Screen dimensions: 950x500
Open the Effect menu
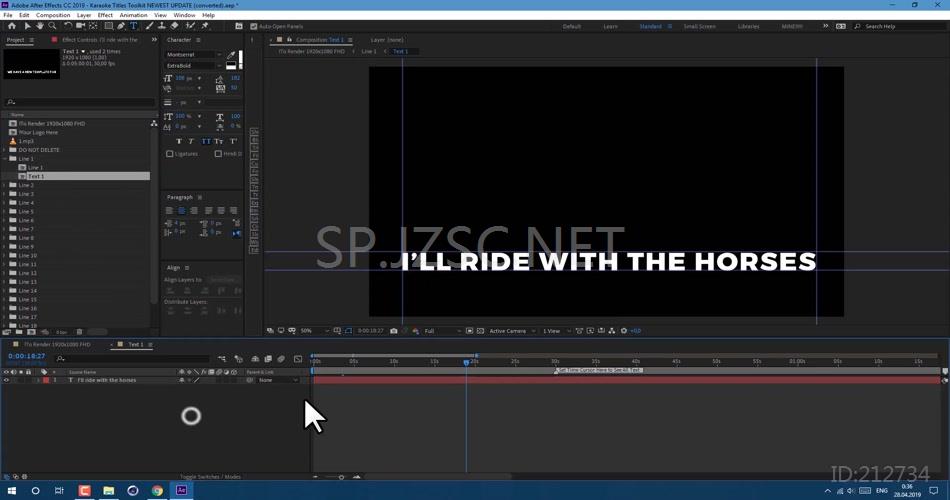point(105,15)
